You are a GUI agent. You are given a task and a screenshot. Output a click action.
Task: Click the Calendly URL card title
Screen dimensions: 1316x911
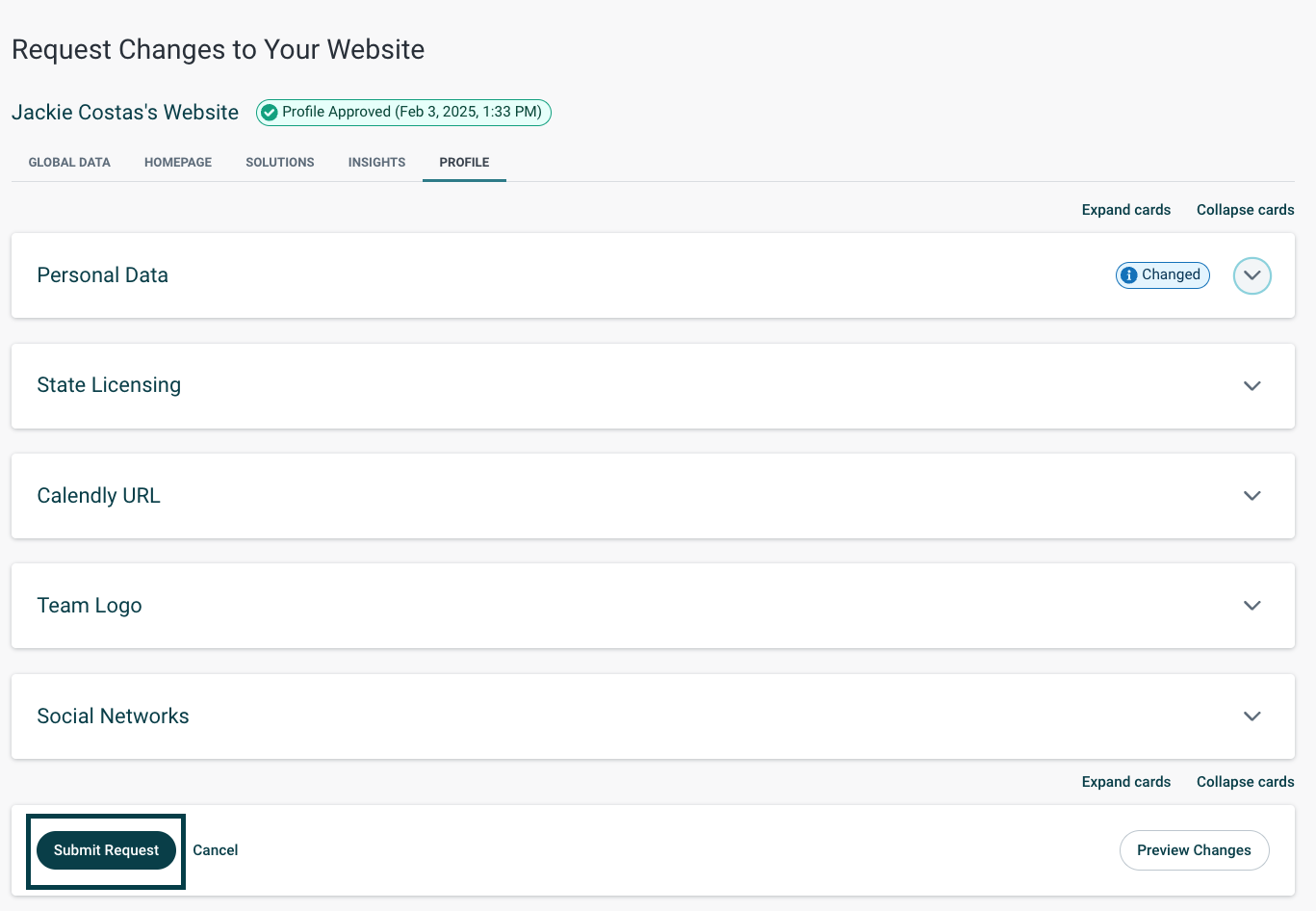point(98,496)
